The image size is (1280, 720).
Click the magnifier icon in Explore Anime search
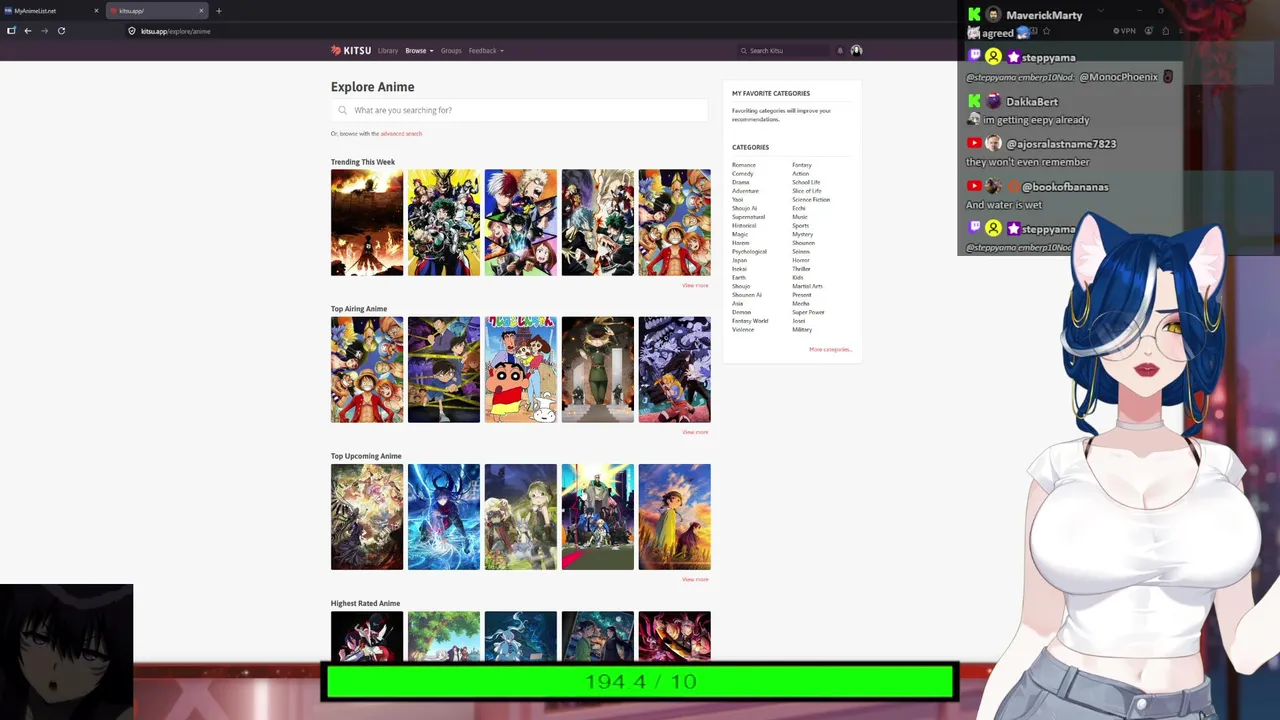tap(342, 110)
